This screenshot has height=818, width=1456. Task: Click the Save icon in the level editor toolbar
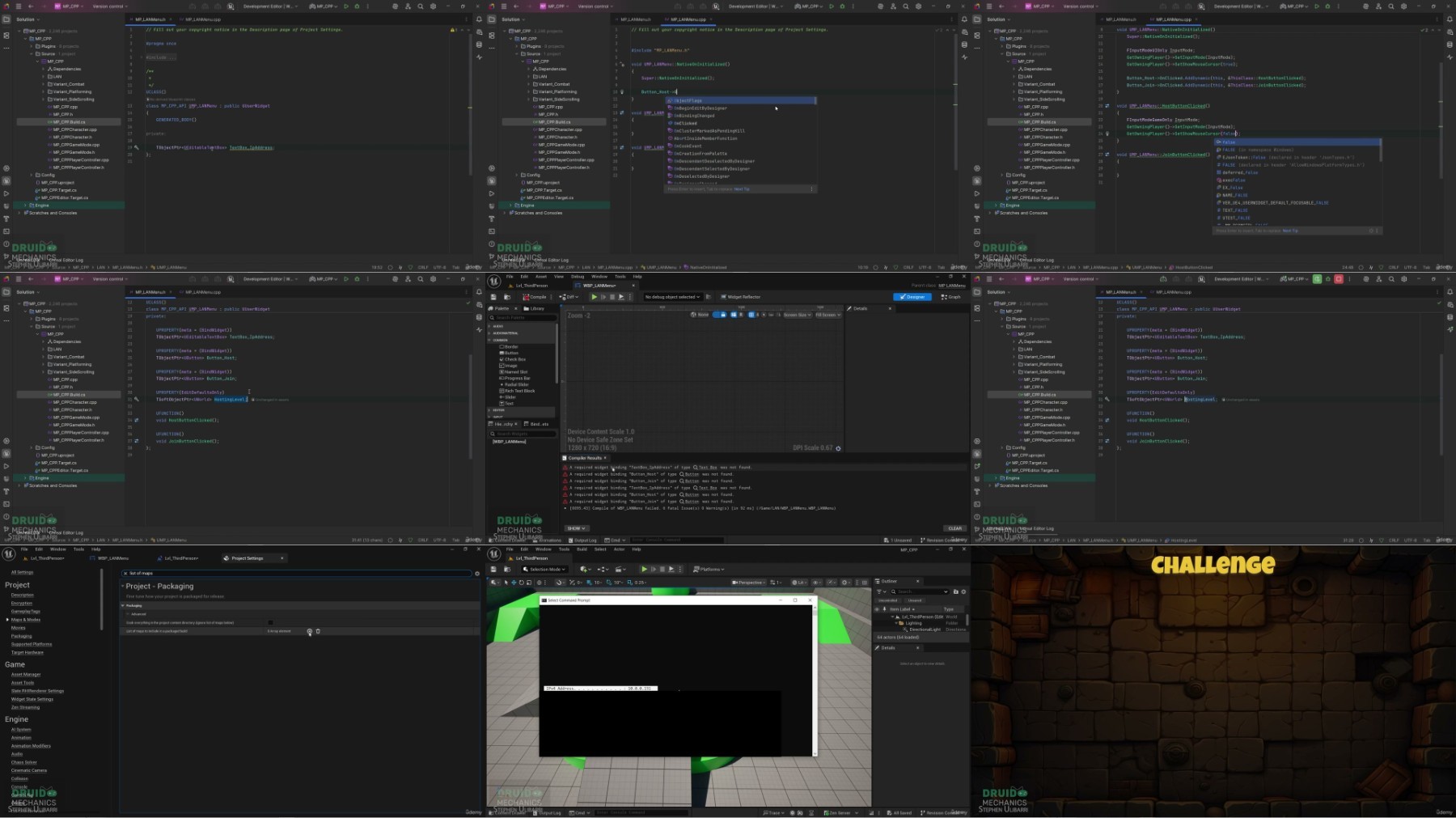coord(494,569)
